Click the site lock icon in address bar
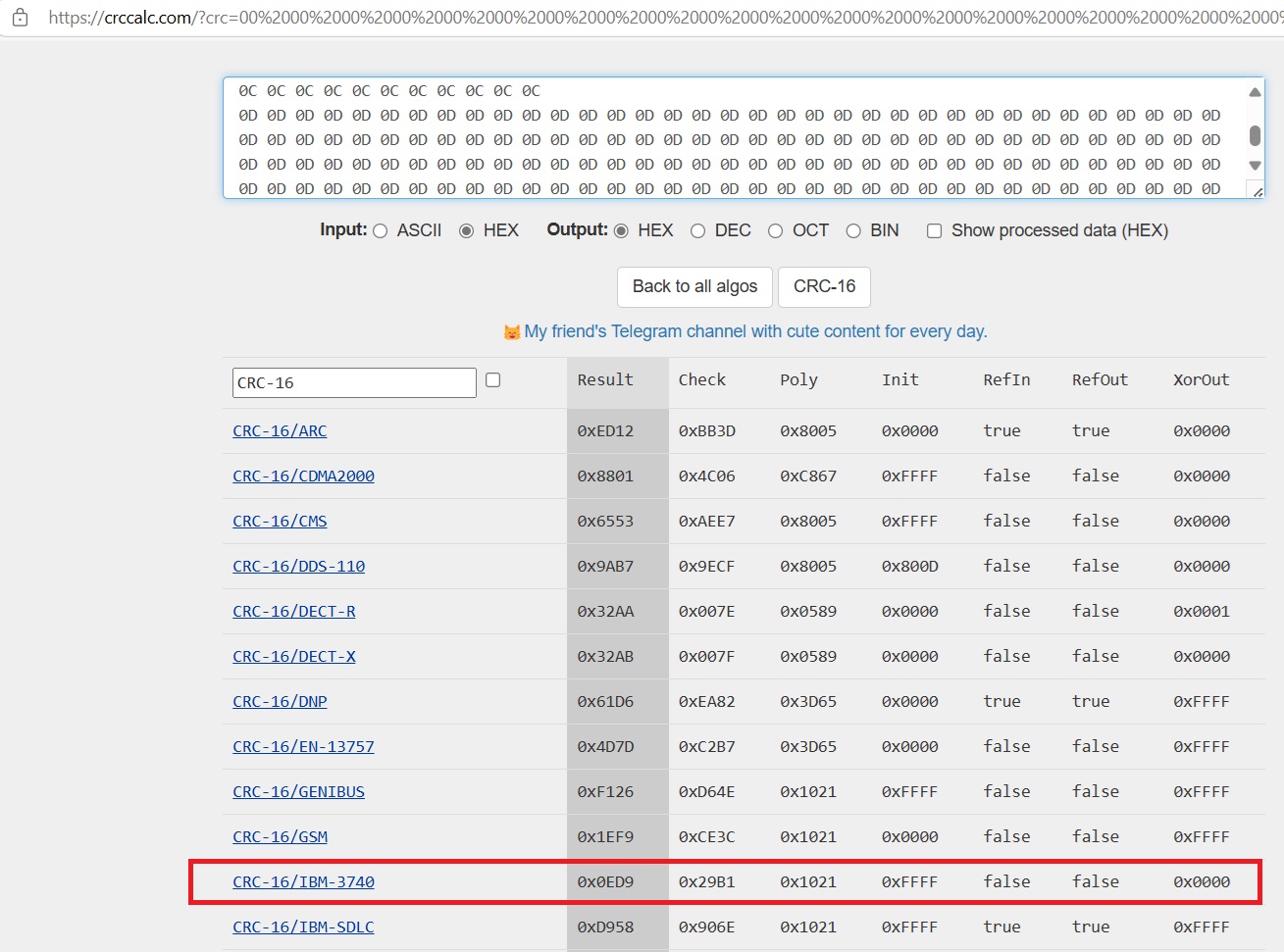 point(20,17)
